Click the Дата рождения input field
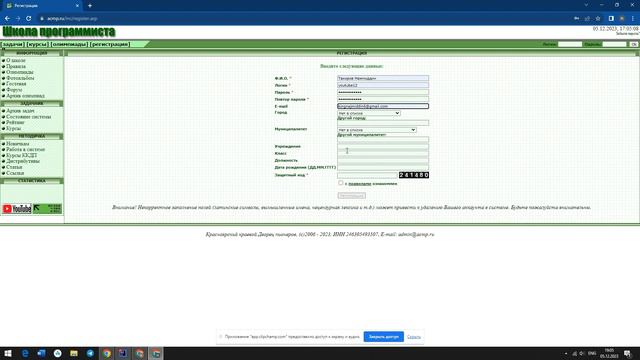This screenshot has width=640, height=360. (x=383, y=167)
